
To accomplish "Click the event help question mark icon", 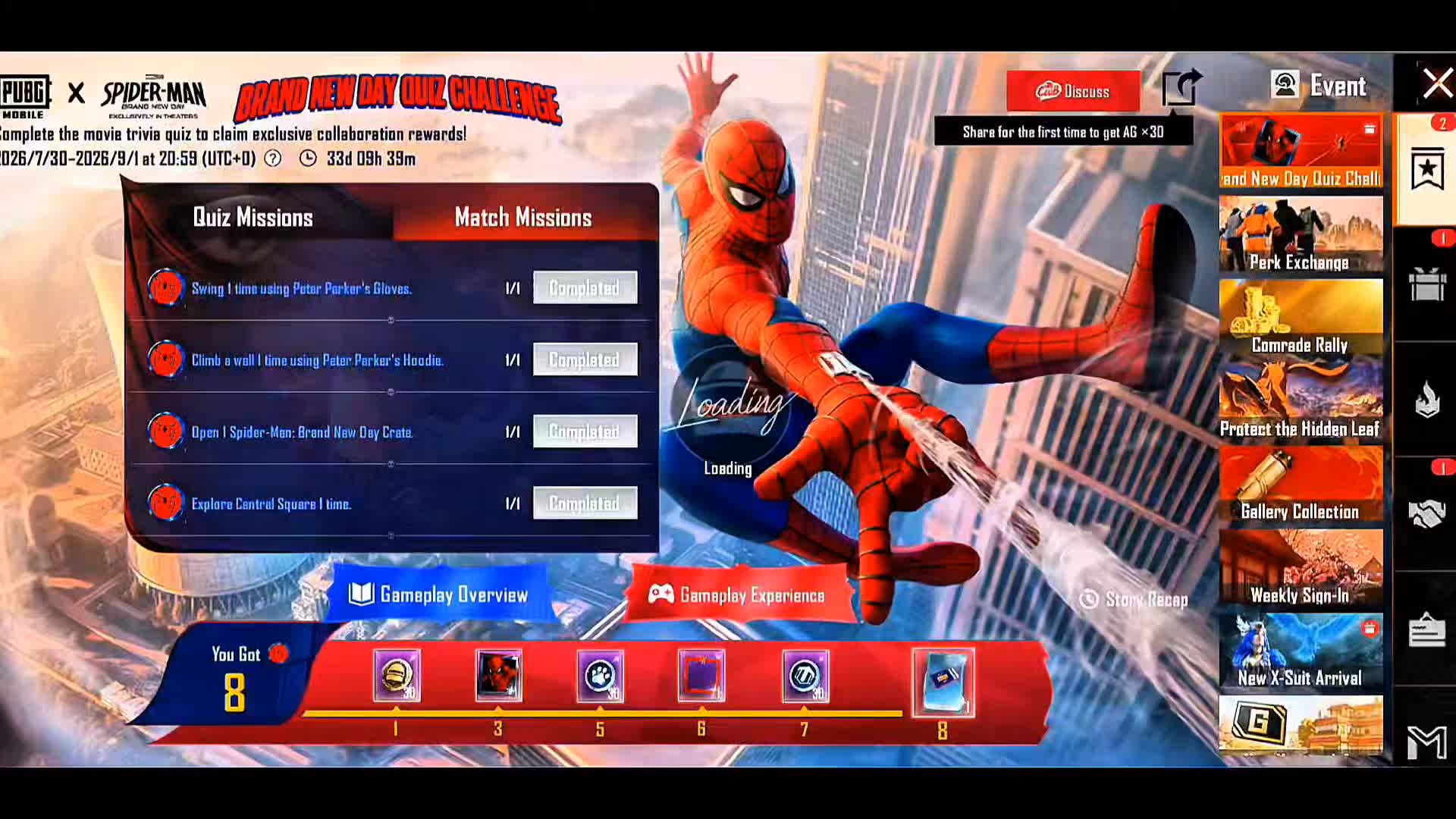I will tap(273, 158).
